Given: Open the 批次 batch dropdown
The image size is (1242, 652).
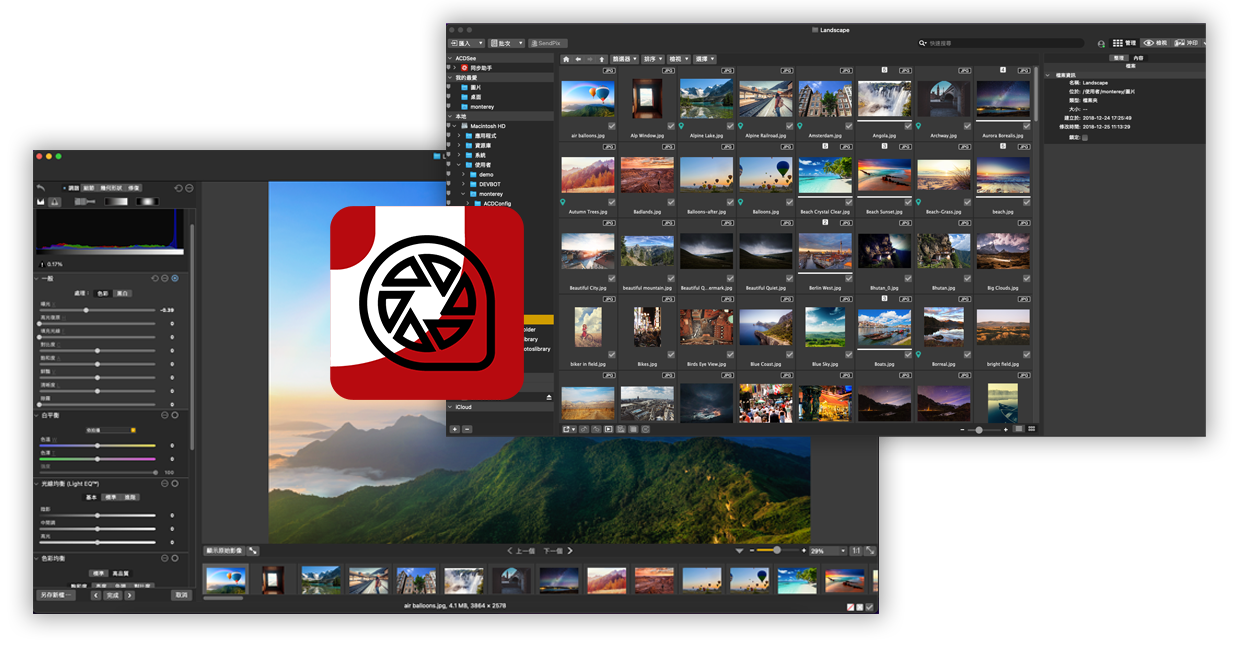Looking at the screenshot, I should 507,43.
